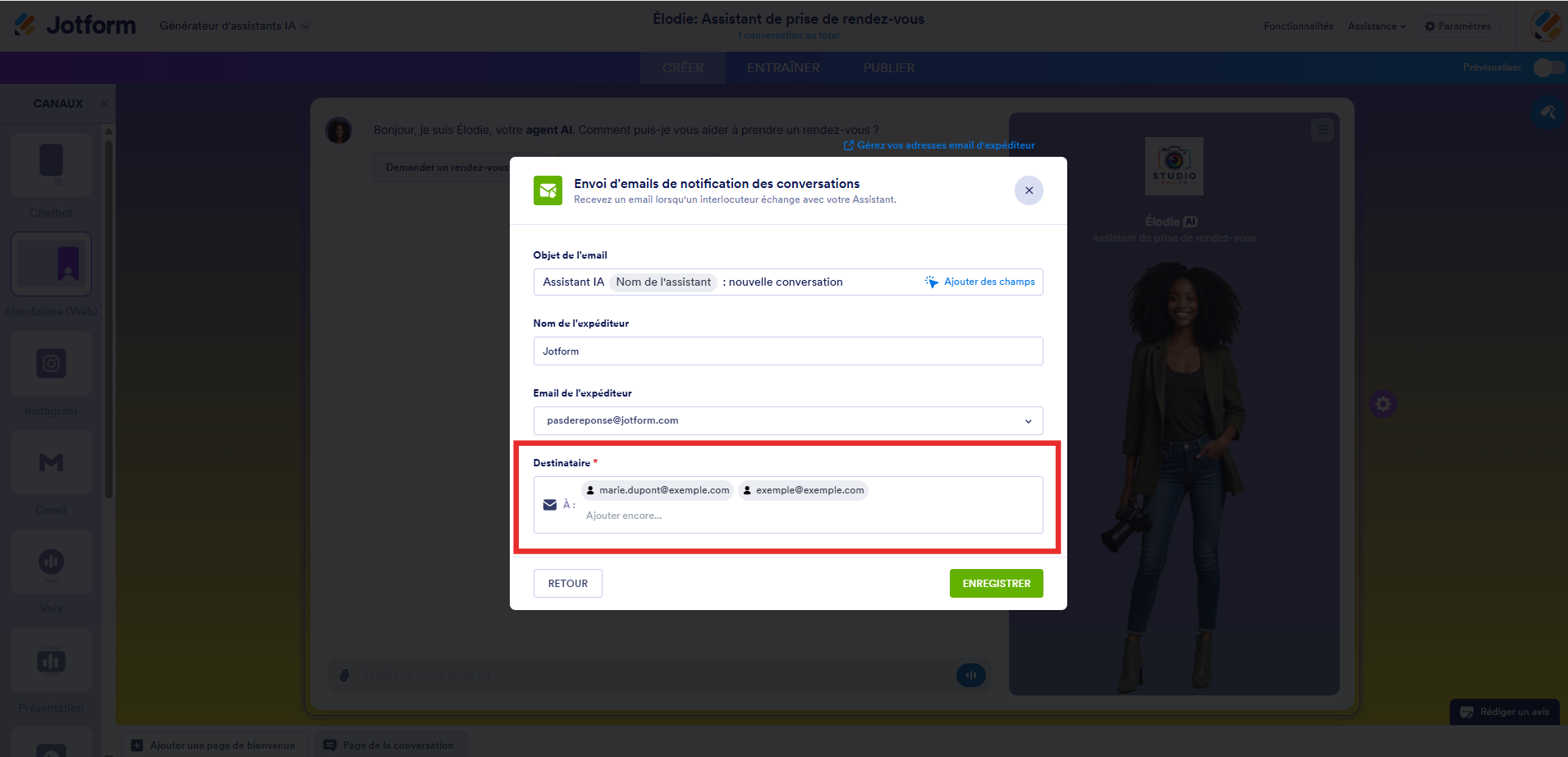Click the Jotform logo

(75, 25)
